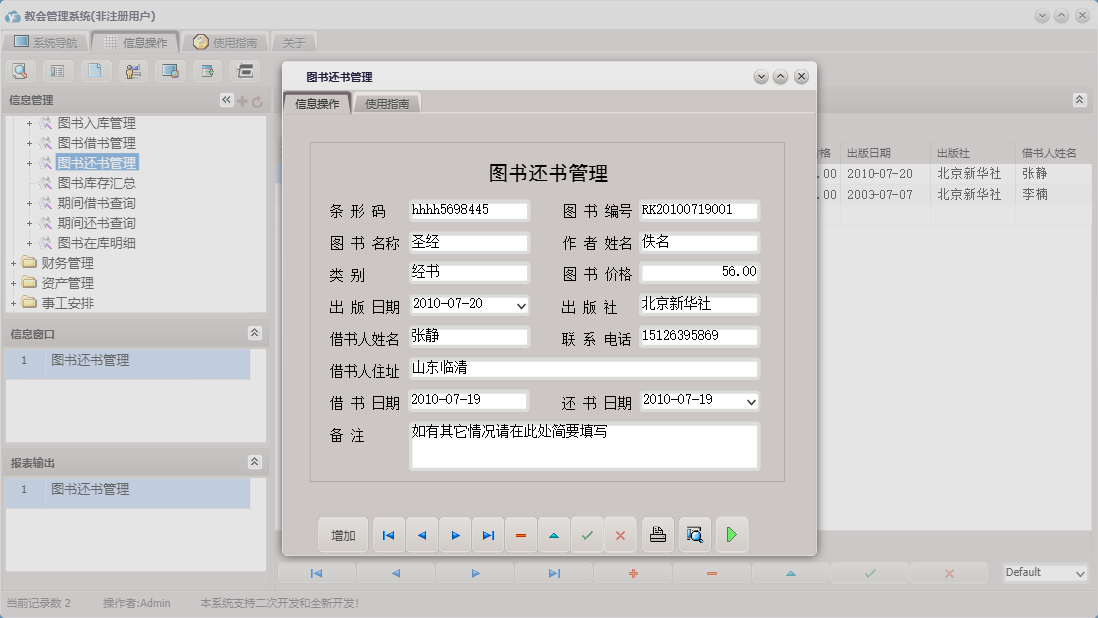Image resolution: width=1098 pixels, height=618 pixels.
Task: Delete the record with the red minus icon
Action: pos(520,534)
